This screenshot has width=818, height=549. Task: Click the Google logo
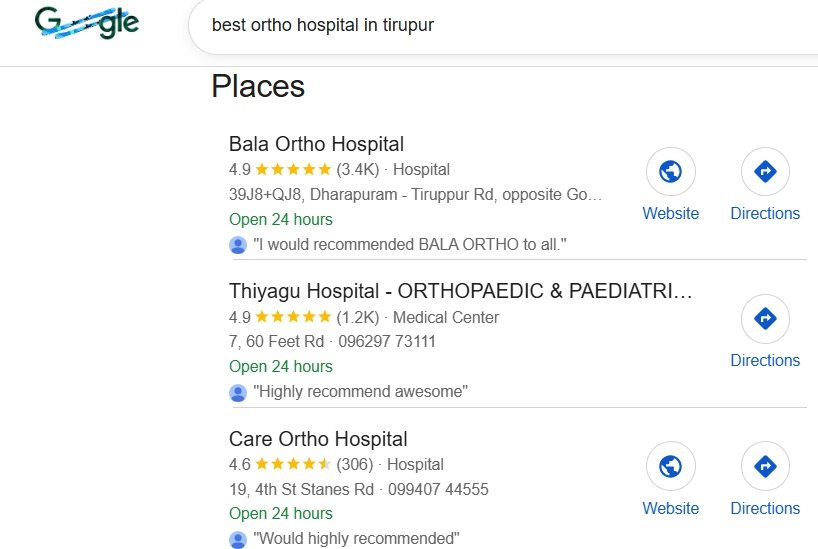[86, 24]
